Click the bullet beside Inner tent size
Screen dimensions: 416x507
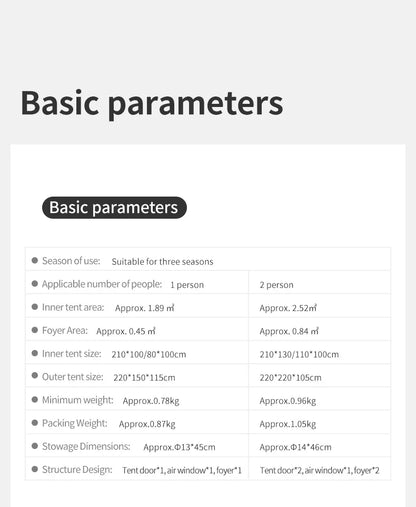35,353
